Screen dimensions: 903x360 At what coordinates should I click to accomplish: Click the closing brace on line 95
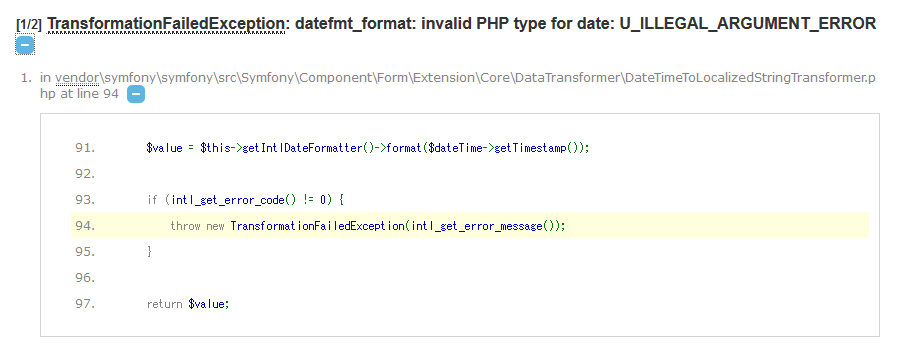coord(150,252)
